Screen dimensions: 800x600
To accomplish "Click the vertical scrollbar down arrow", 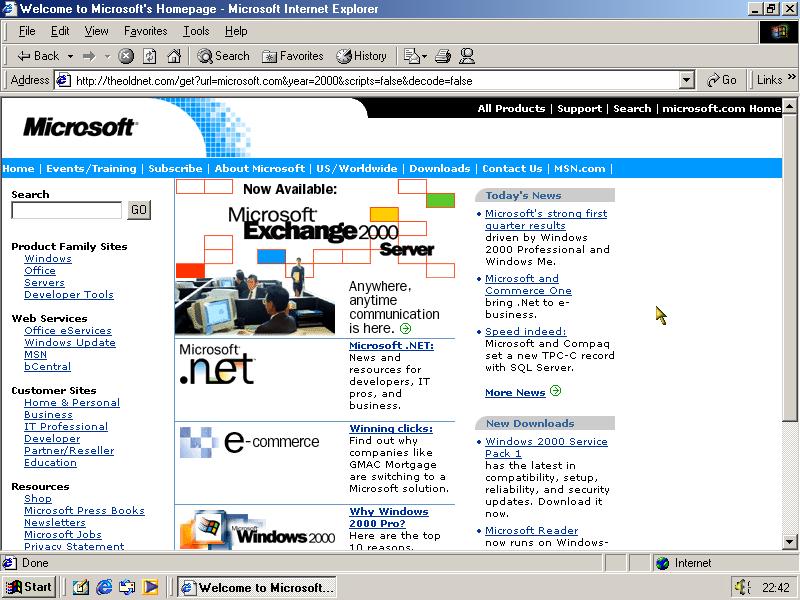I will coord(790,543).
